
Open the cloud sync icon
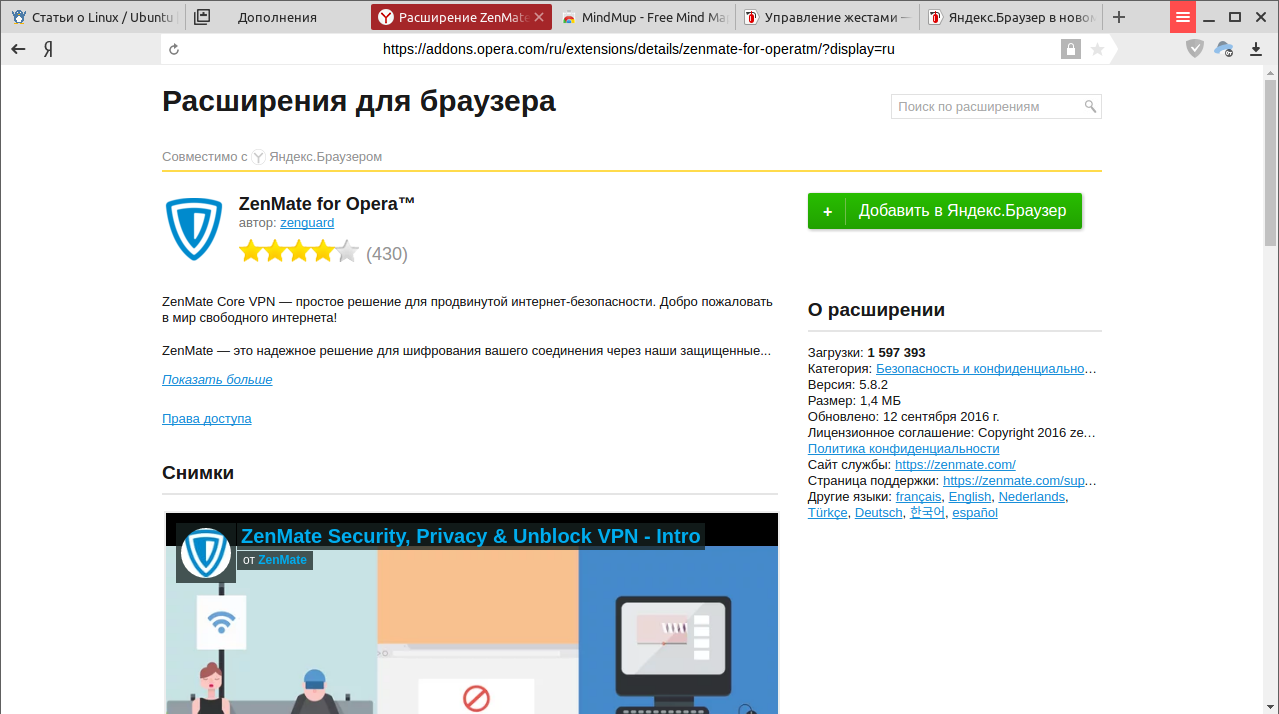coord(1224,48)
